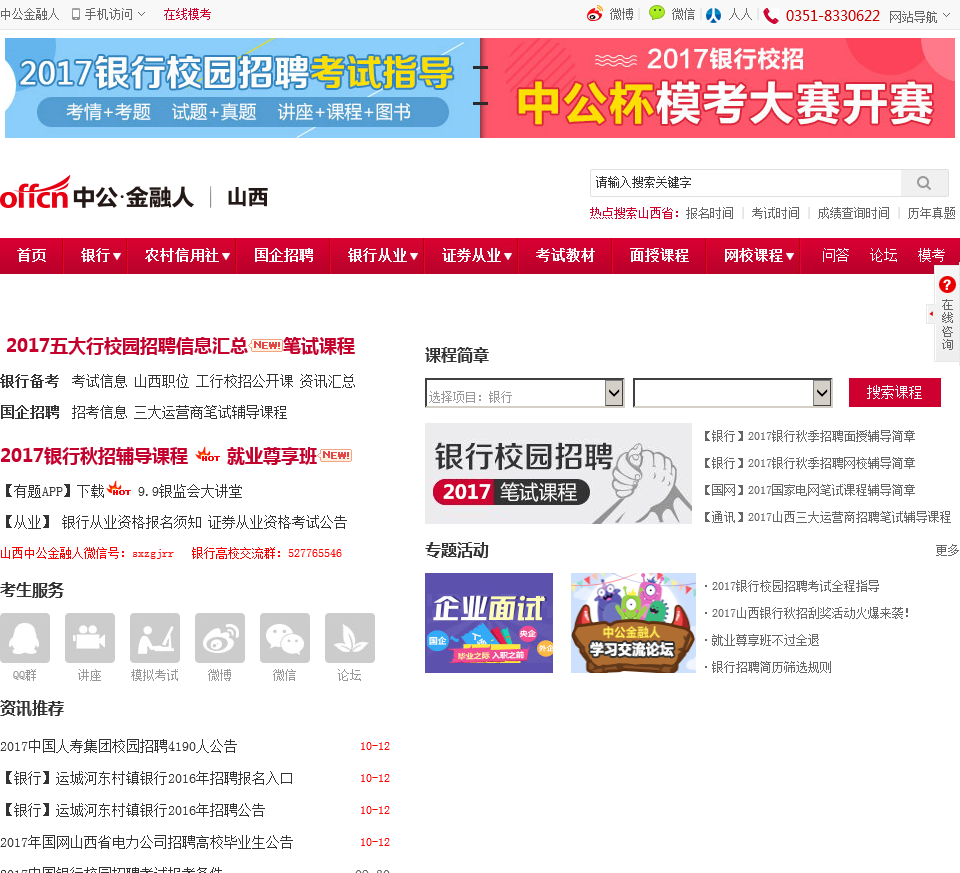Open the 学习交流论坛 thumbnail
This screenshot has width=960, height=873.
pyautogui.click(x=633, y=623)
